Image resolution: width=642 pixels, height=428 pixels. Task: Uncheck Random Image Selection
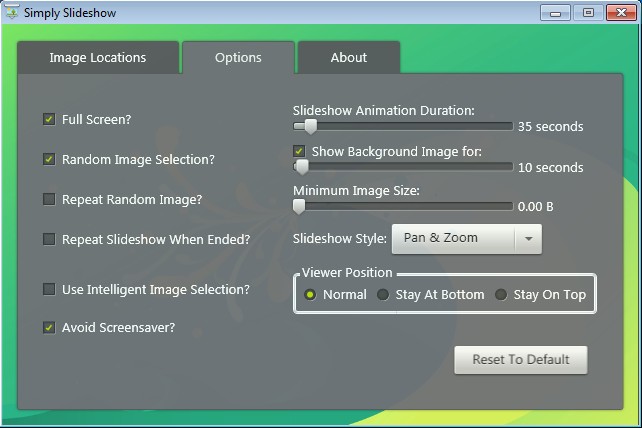(49, 159)
